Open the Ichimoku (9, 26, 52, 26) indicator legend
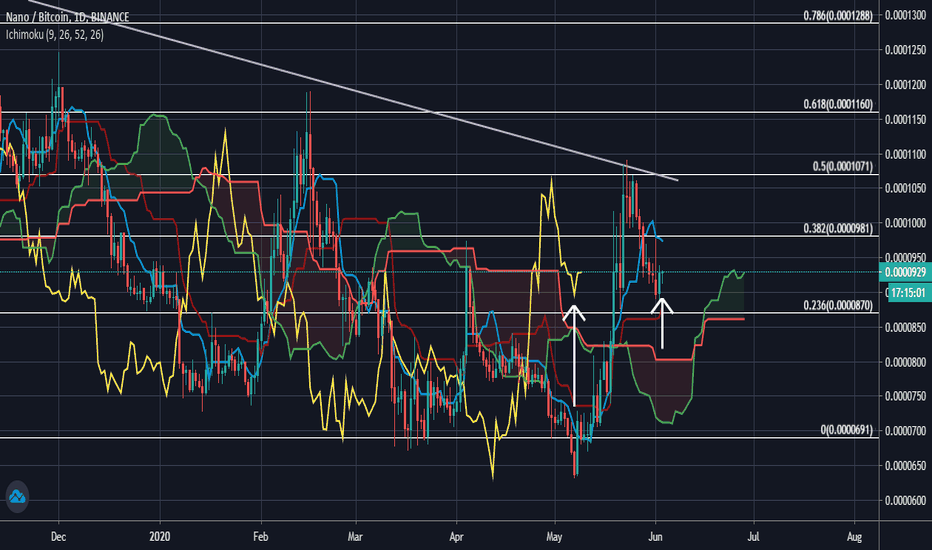This screenshot has width=932, height=550. click(x=55, y=35)
